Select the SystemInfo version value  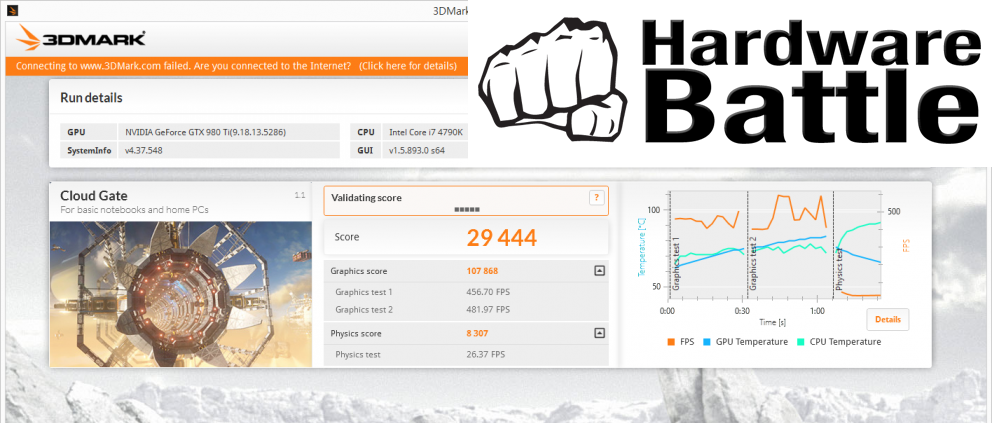(x=143, y=151)
